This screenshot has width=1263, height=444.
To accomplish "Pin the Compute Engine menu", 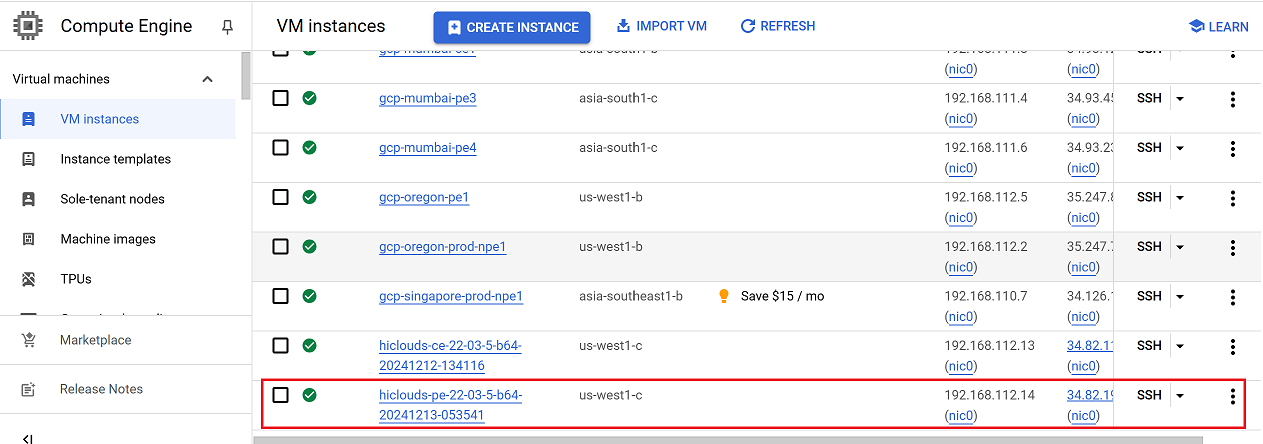I will pyautogui.click(x=228, y=27).
